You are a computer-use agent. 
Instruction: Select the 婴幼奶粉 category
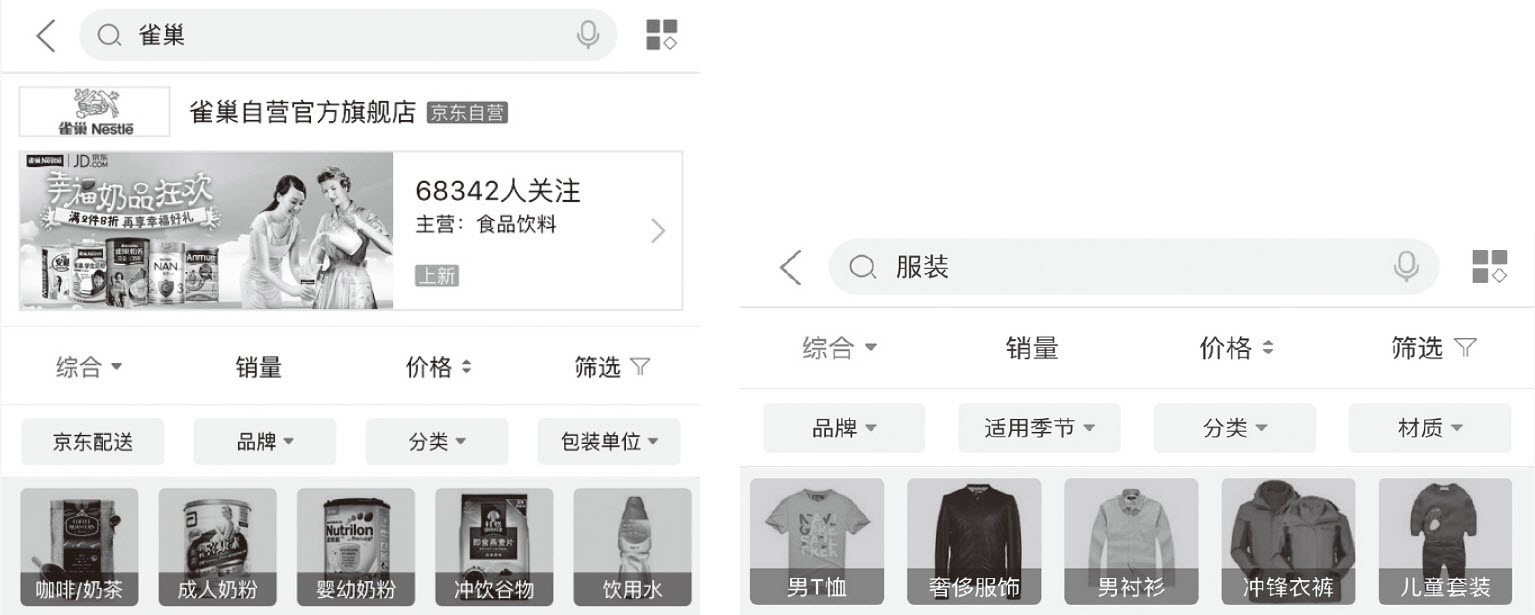pos(356,547)
